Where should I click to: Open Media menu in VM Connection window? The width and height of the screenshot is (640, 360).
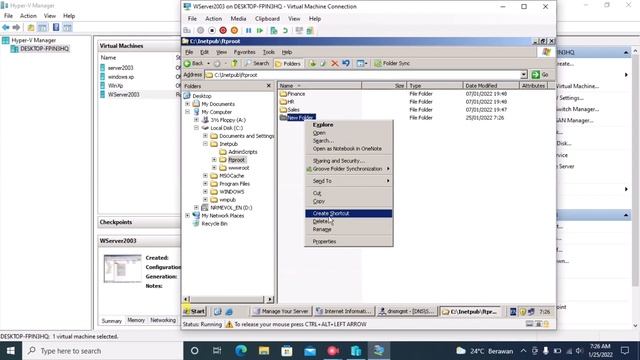(x=238, y=19)
